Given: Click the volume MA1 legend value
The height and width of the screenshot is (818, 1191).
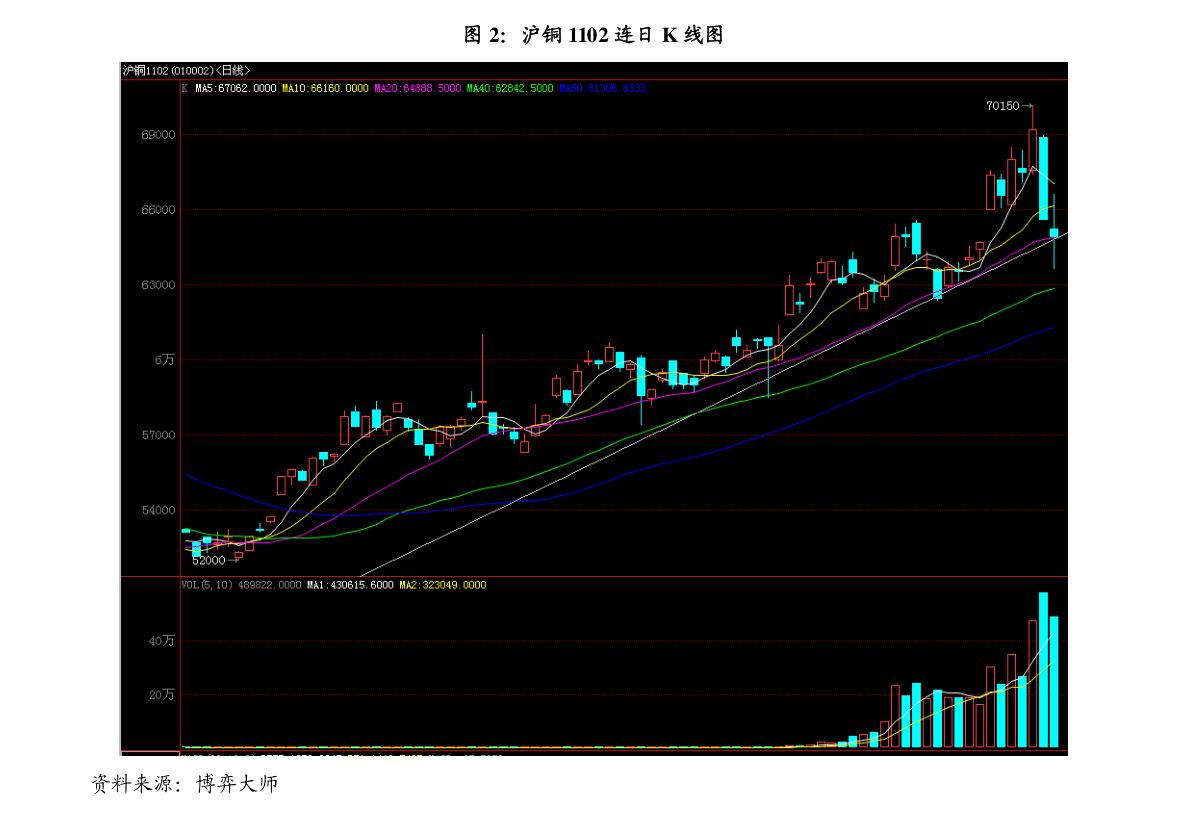Looking at the screenshot, I should (349, 585).
